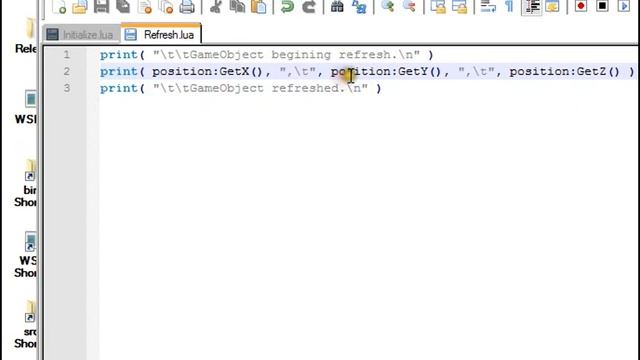Viewport: 640px width, 360px height.
Task: Click the word "print" on line 1
Action: click(x=119, y=55)
